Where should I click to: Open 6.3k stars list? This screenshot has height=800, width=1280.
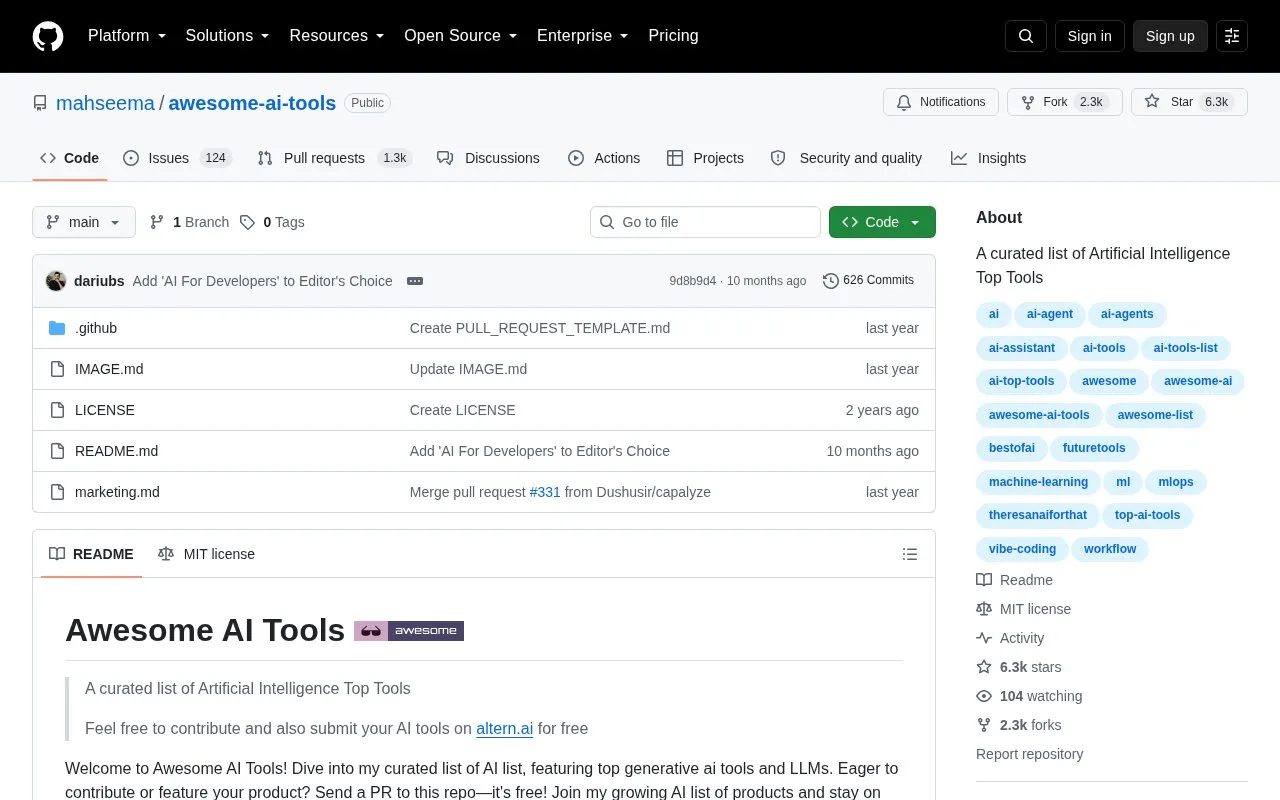[1019, 667]
